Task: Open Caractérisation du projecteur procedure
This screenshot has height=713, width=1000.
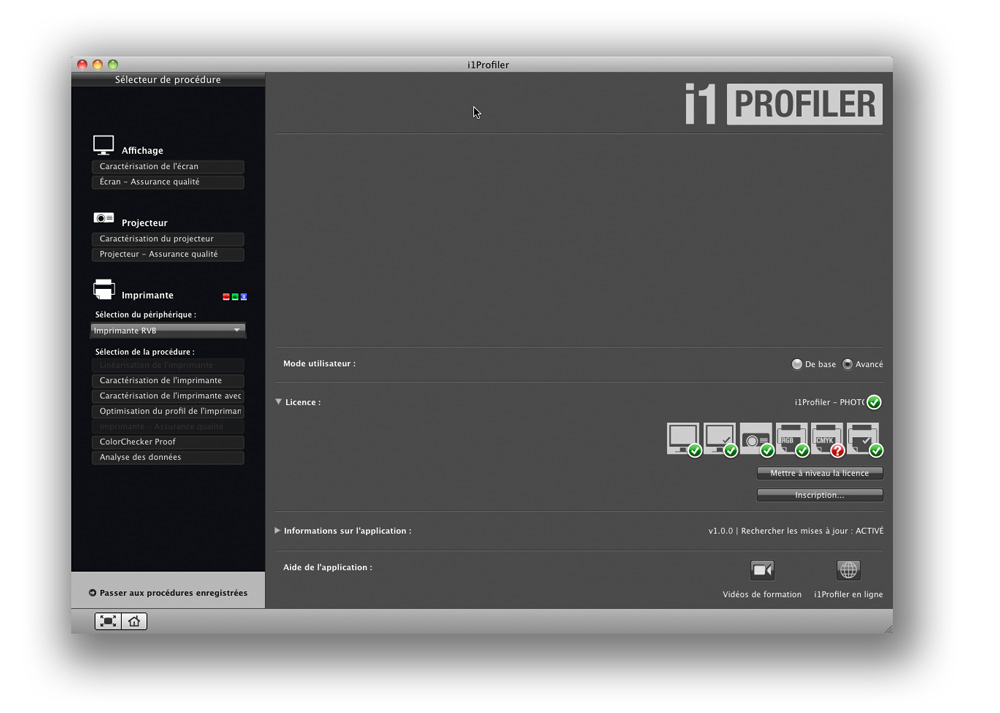Action: pos(168,239)
